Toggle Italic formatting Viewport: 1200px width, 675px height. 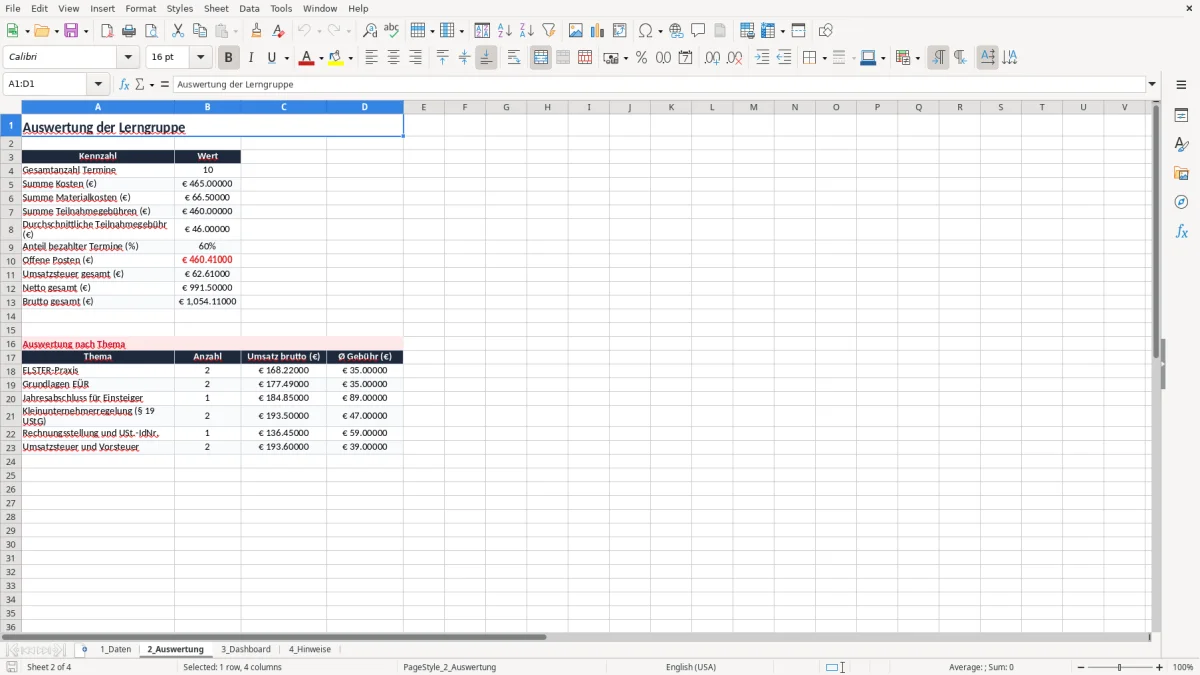click(251, 58)
